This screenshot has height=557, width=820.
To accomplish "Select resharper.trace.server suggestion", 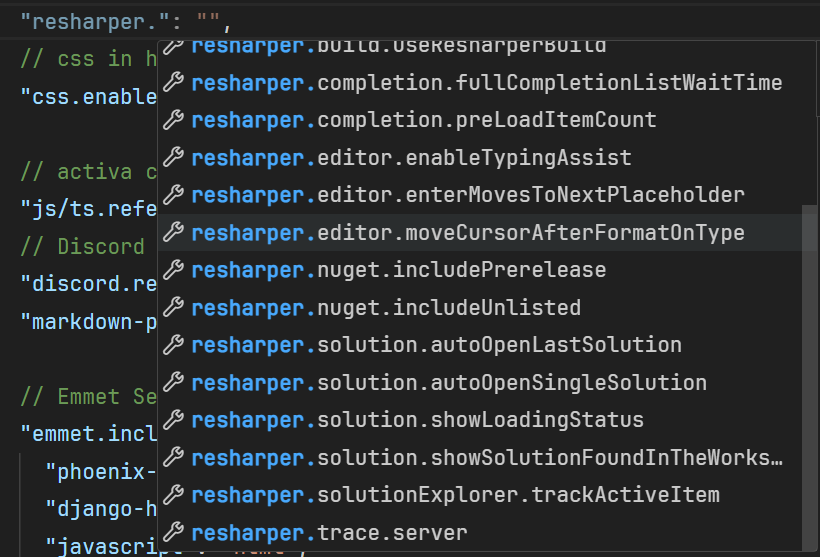I will point(480,532).
